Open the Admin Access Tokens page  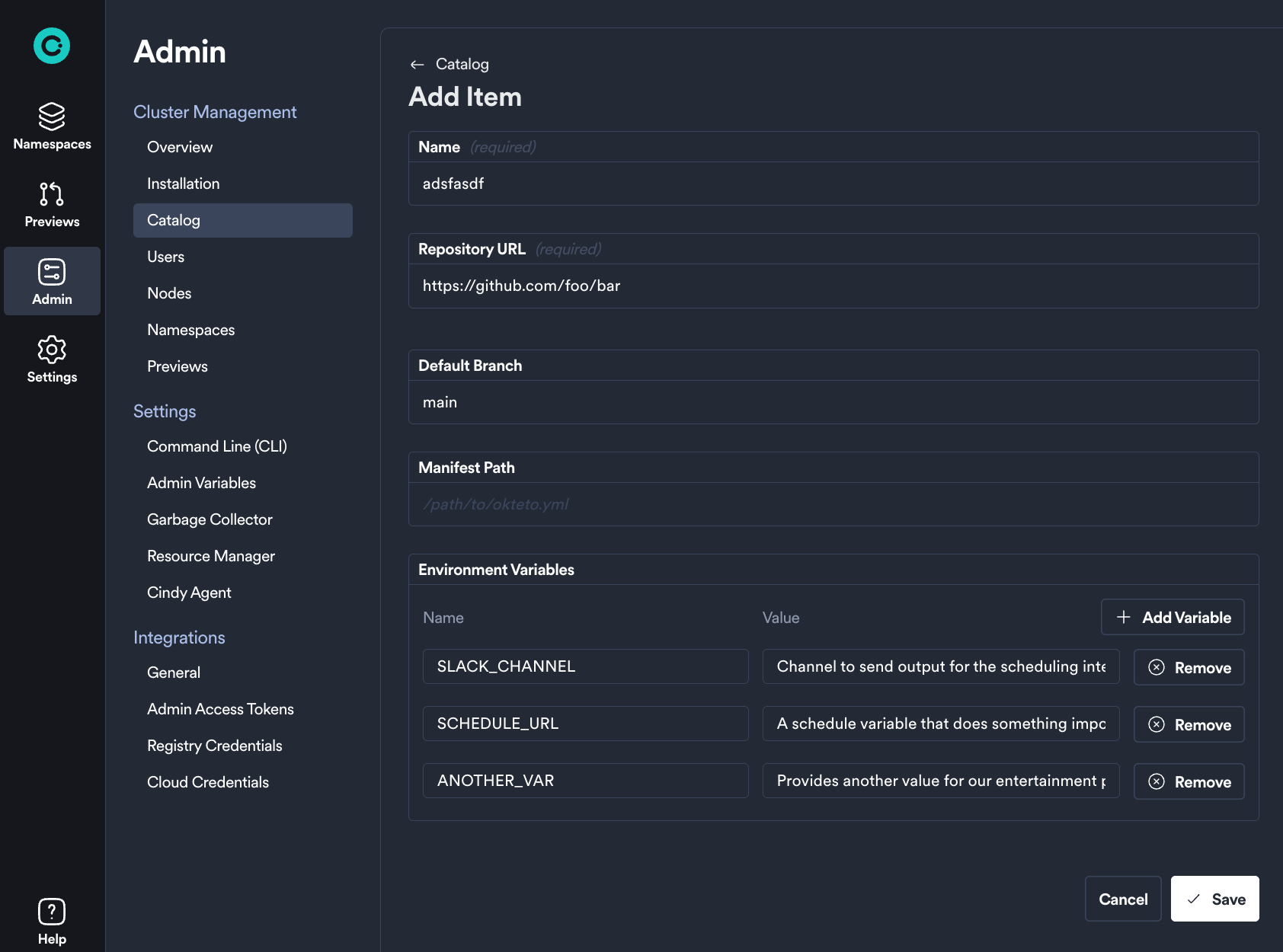(x=220, y=708)
